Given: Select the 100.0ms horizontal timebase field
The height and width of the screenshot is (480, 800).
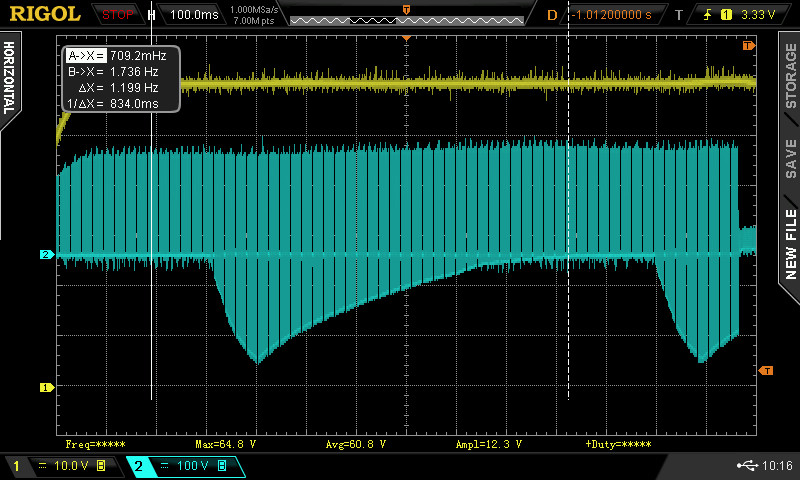Looking at the screenshot, I should 193,15.
